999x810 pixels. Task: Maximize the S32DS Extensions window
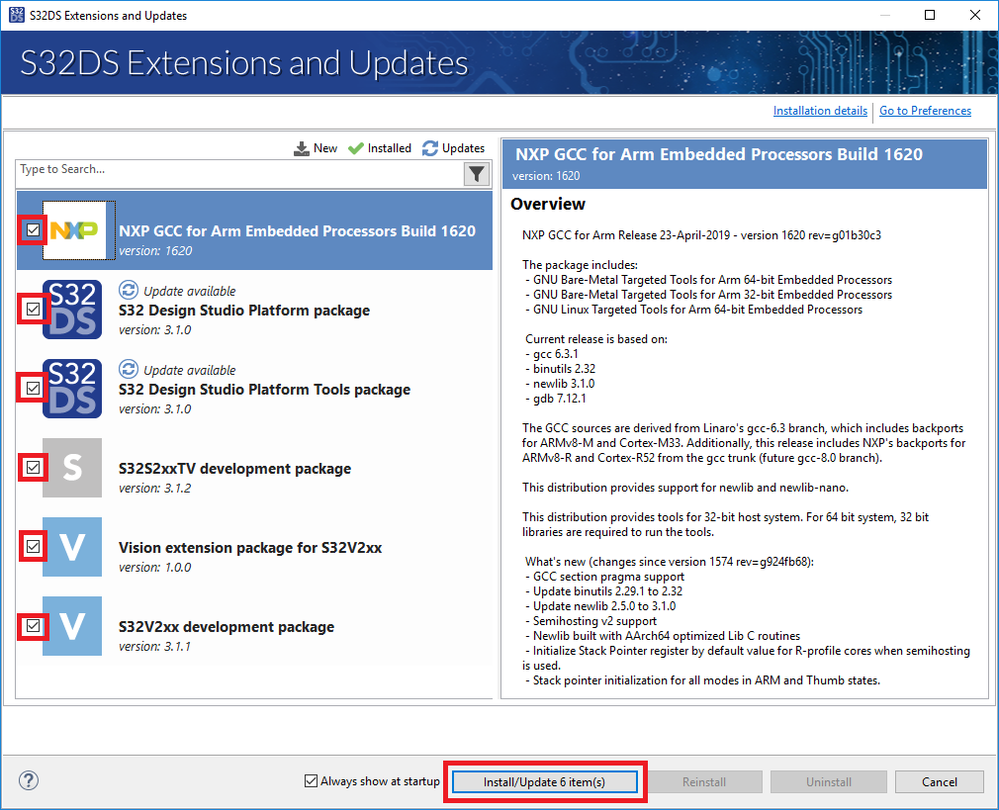[930, 15]
